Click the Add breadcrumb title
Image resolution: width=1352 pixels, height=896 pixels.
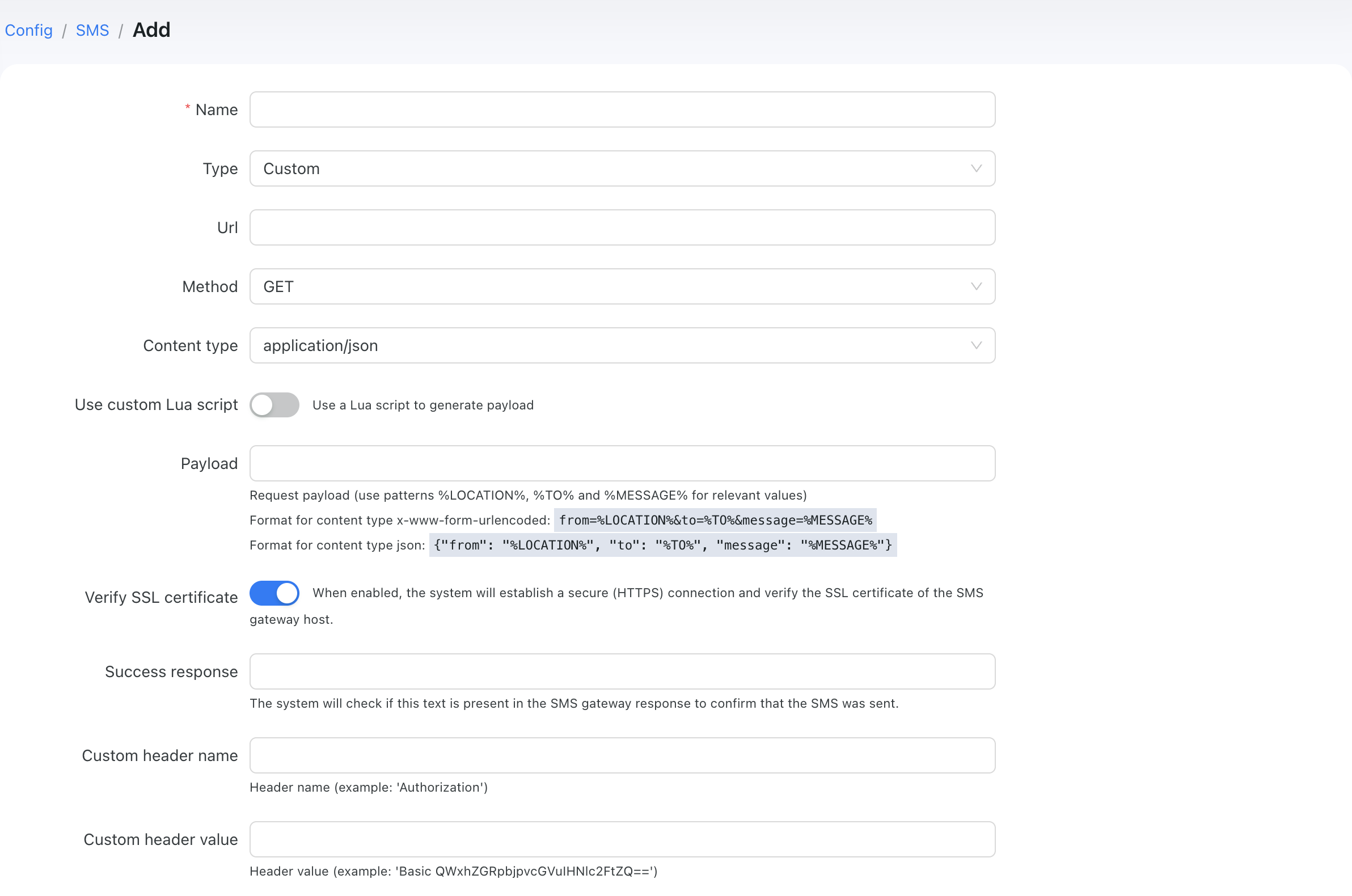(151, 29)
